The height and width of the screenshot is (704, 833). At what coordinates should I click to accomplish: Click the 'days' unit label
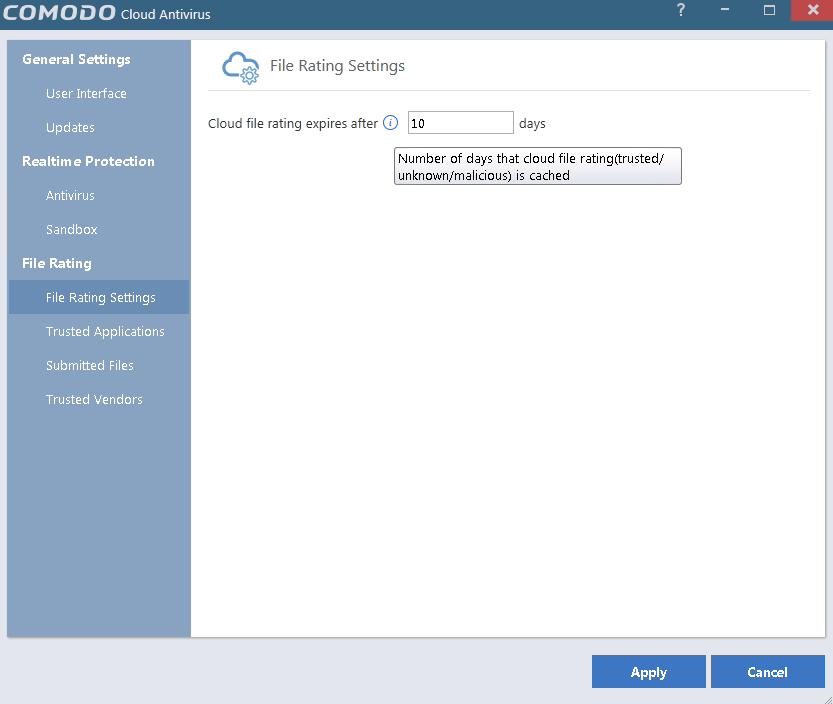532,123
